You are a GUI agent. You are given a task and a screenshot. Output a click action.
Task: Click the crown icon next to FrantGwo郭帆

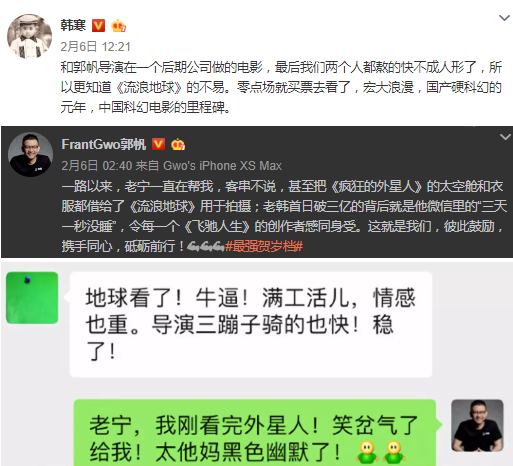pos(178,145)
